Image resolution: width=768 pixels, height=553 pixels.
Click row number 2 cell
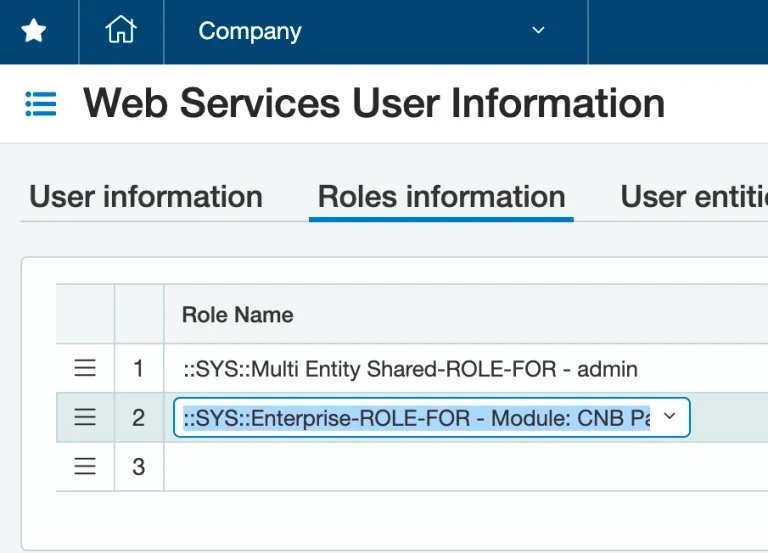click(139, 417)
